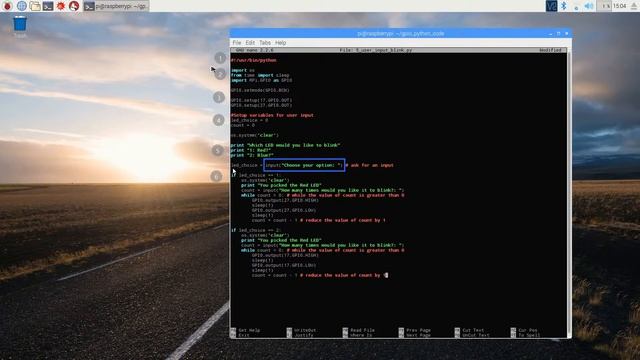
Task: Click the "from time import sleep" line
Action: (260, 75)
